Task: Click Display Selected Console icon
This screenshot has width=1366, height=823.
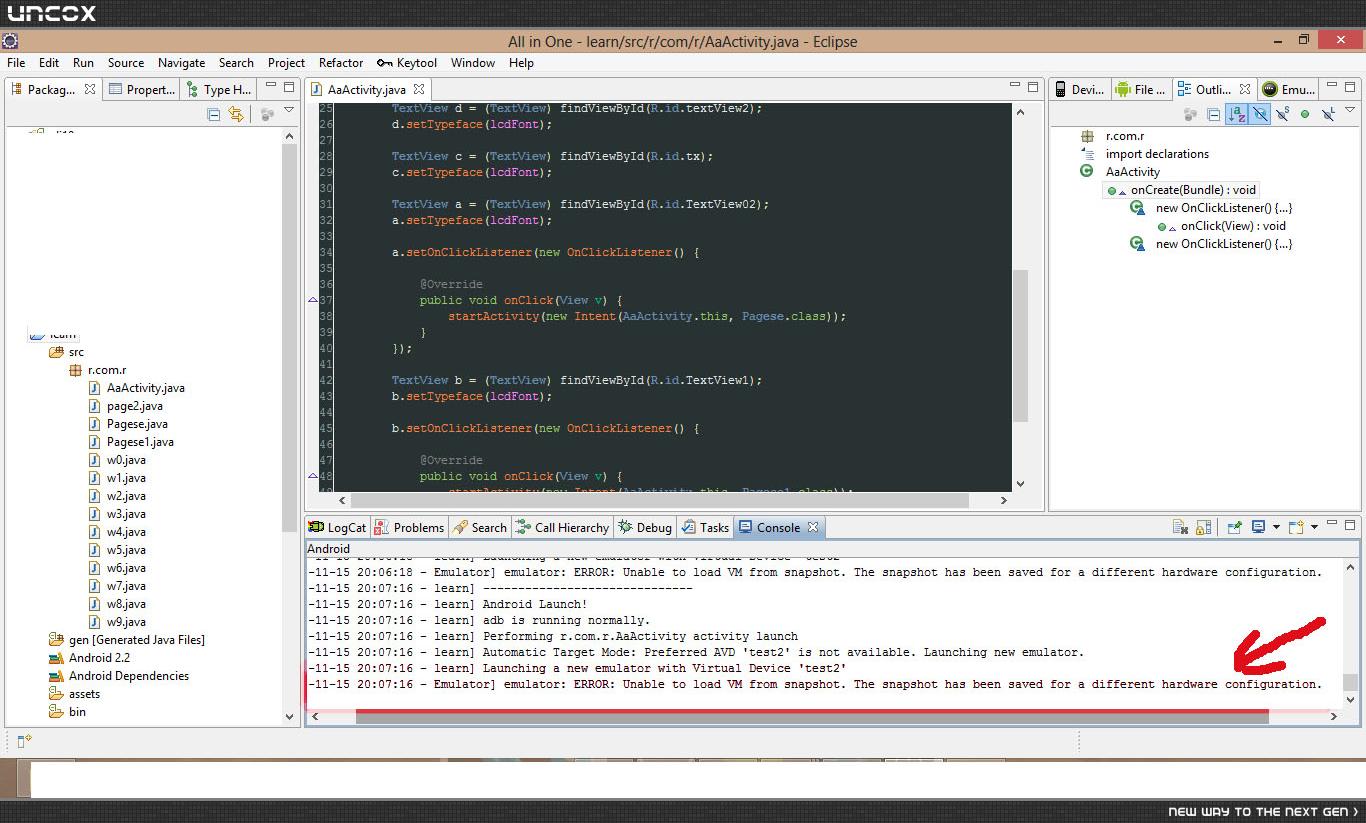Action: coord(1258,527)
